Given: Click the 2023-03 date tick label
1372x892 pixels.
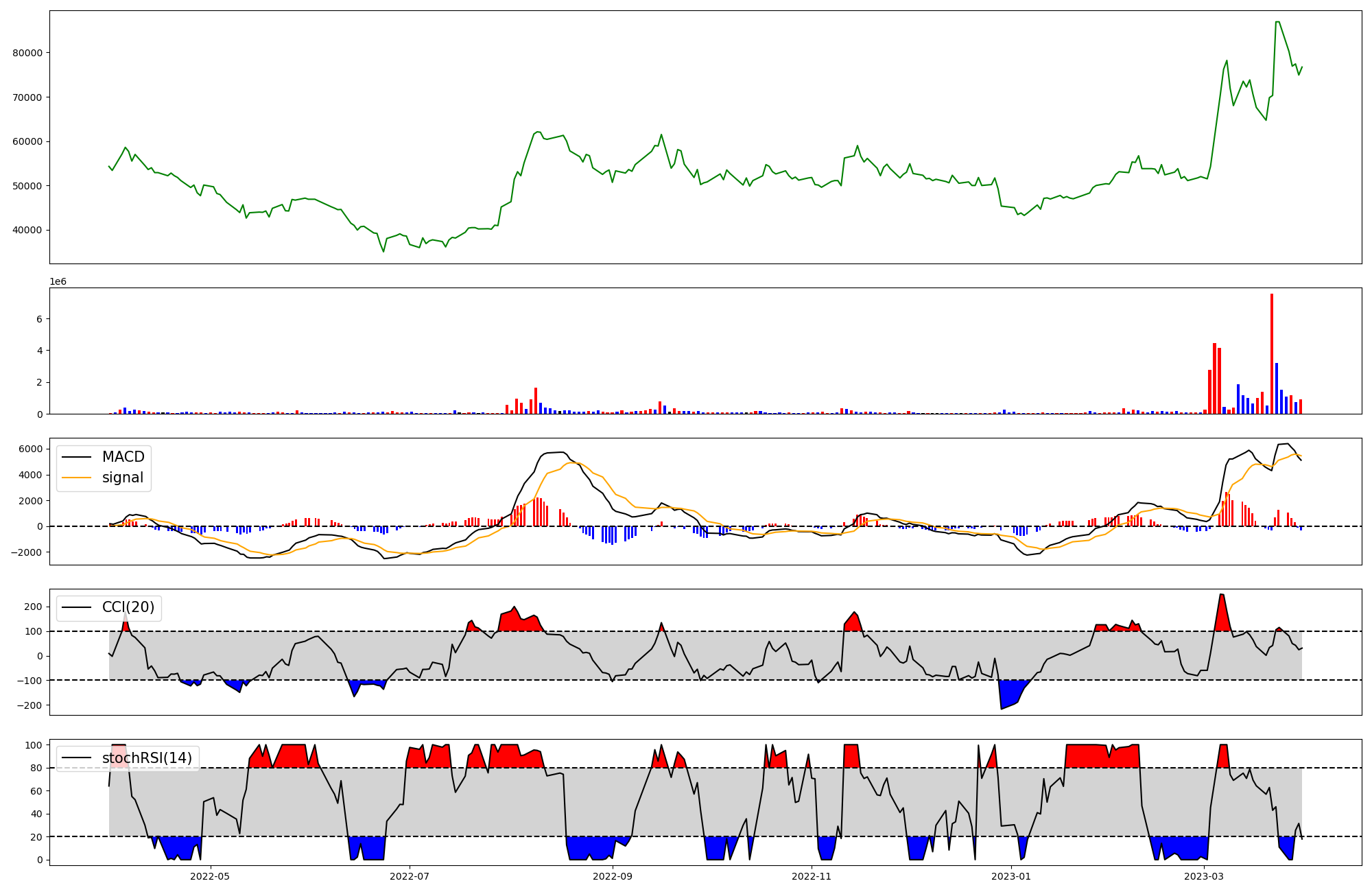Looking at the screenshot, I should point(1205,876).
